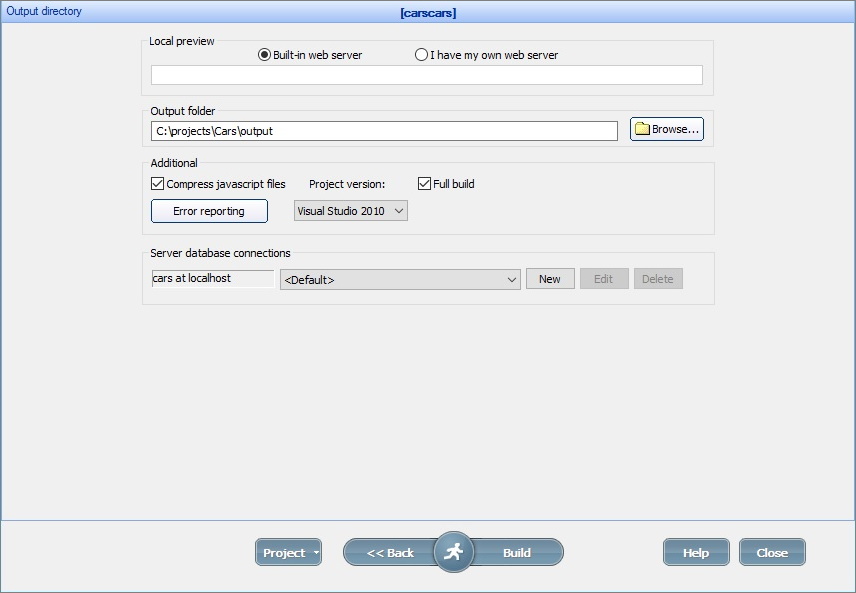Click the Close button
This screenshot has width=856, height=593.
[x=772, y=553]
